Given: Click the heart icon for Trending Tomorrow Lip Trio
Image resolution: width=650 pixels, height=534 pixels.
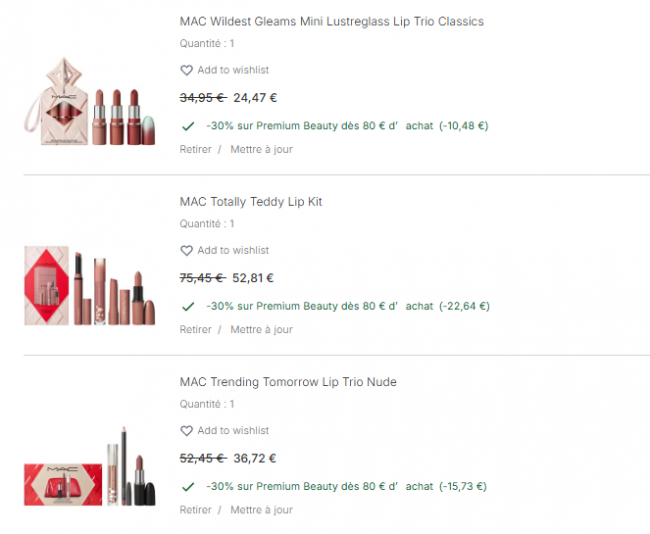Looking at the screenshot, I should click(x=187, y=431).
